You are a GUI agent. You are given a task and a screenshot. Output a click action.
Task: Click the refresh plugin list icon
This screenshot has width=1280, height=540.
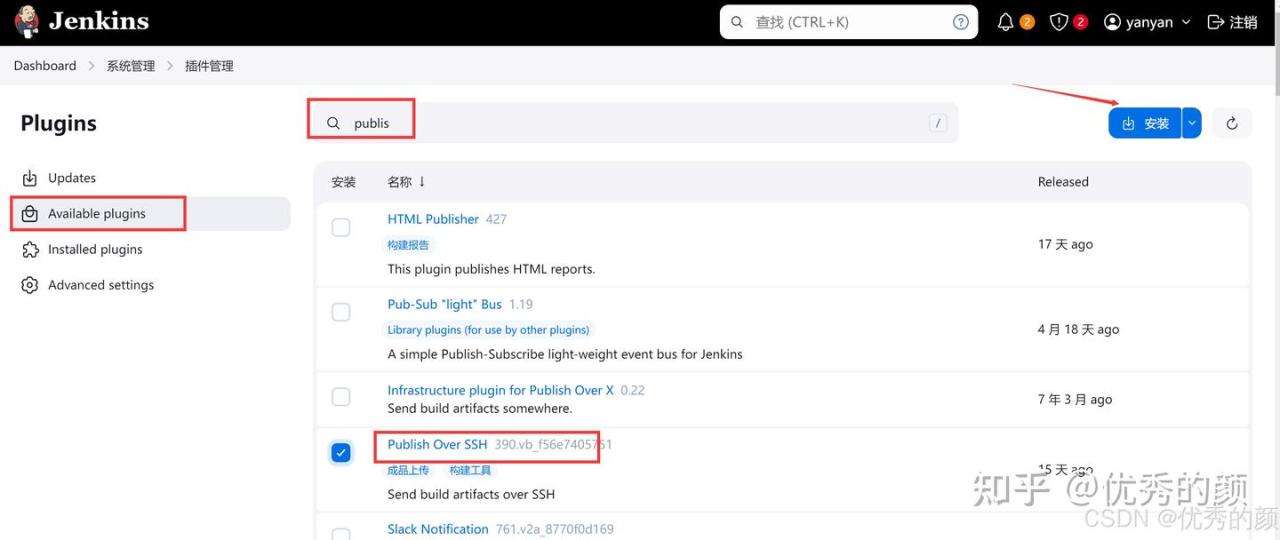(1232, 123)
